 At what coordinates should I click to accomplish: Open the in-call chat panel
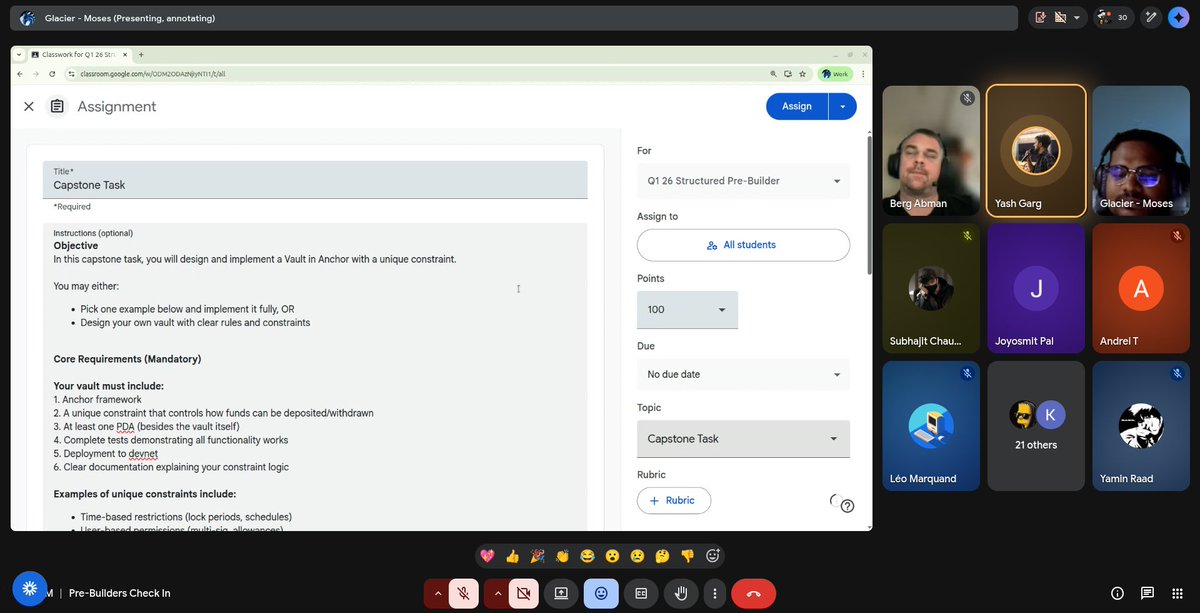pyautogui.click(x=1147, y=593)
